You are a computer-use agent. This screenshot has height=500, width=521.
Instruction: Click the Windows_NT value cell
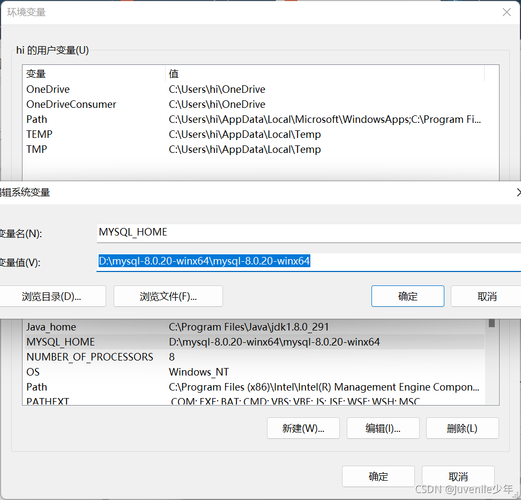199,372
